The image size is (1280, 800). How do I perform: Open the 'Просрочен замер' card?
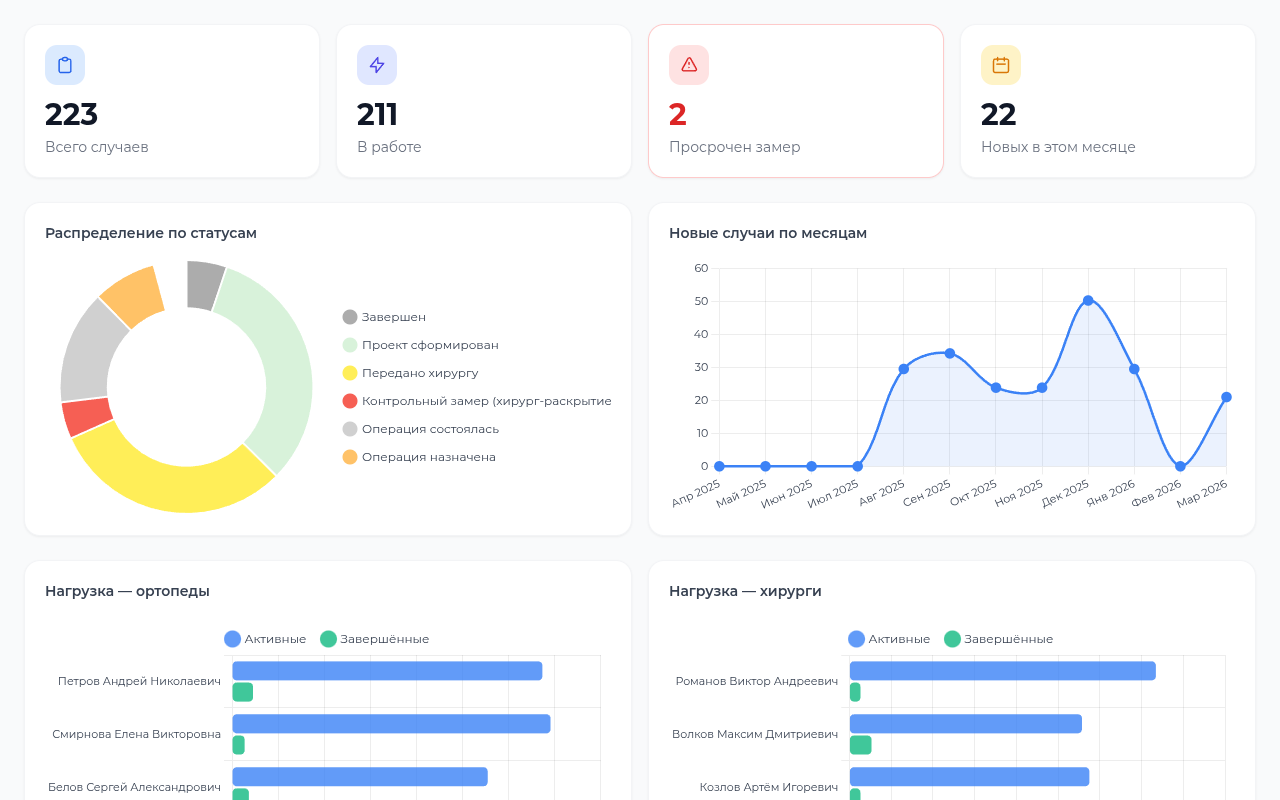tap(796, 101)
